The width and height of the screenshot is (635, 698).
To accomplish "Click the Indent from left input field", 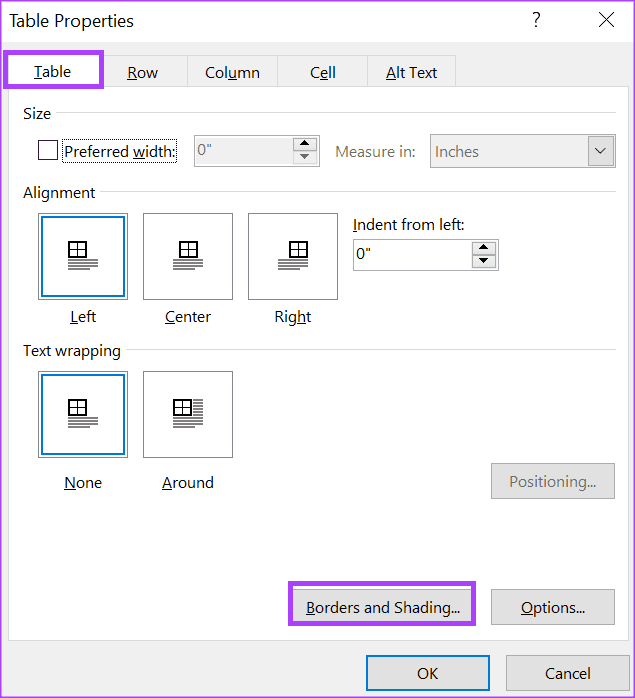I will (412, 255).
